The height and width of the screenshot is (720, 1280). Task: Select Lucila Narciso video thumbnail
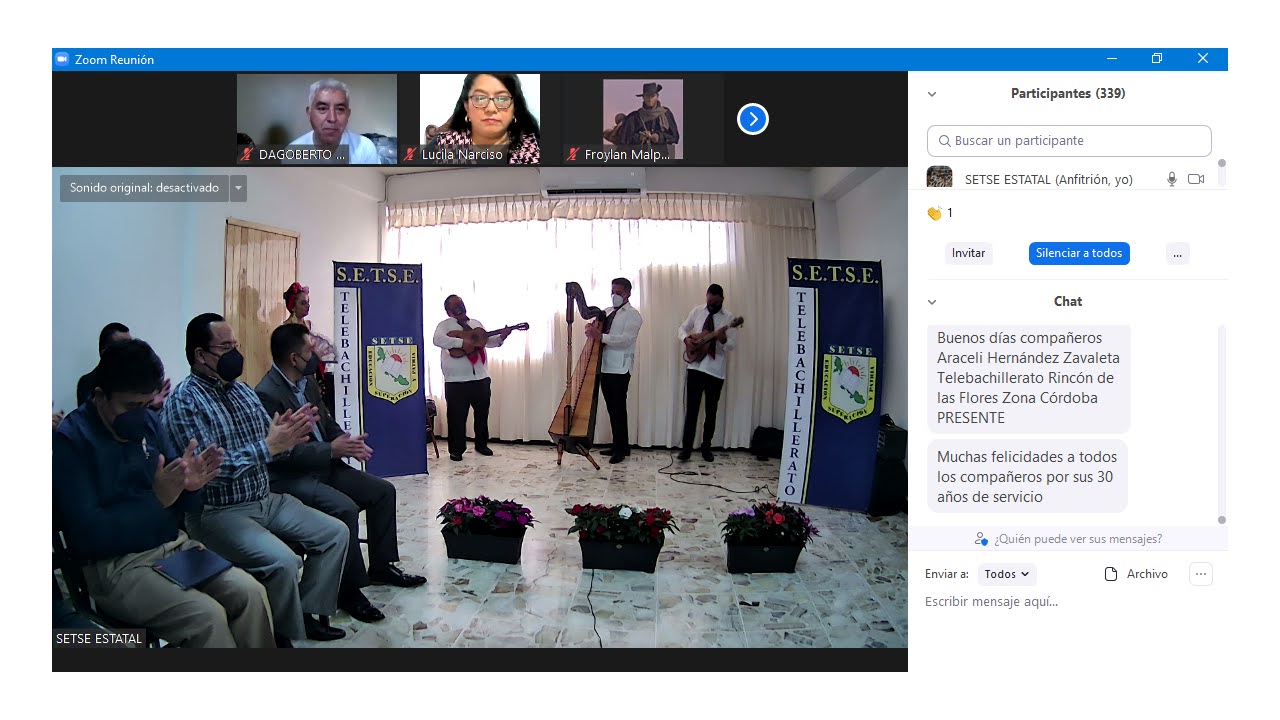pyautogui.click(x=480, y=118)
